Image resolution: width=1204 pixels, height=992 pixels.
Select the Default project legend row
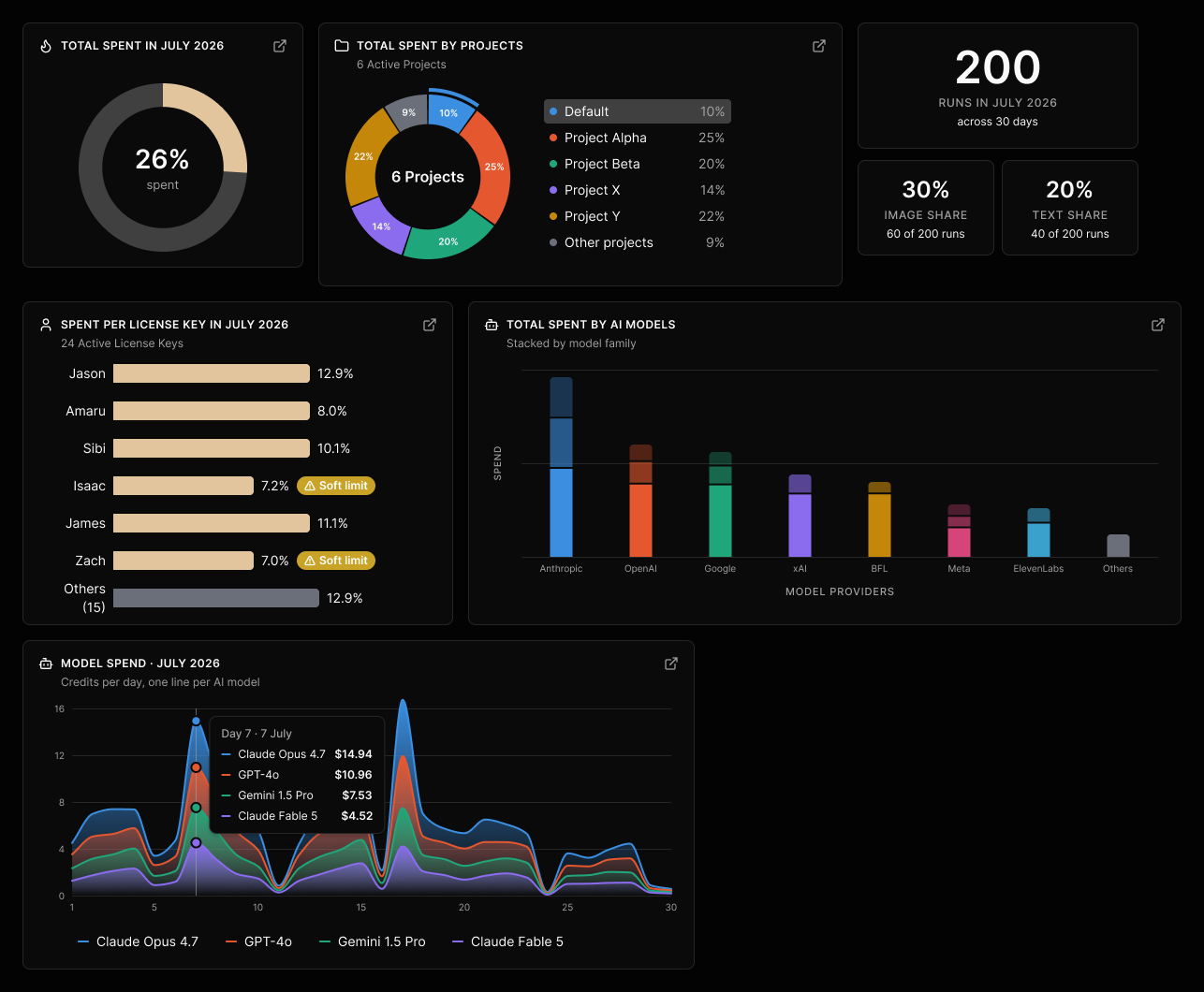point(638,111)
